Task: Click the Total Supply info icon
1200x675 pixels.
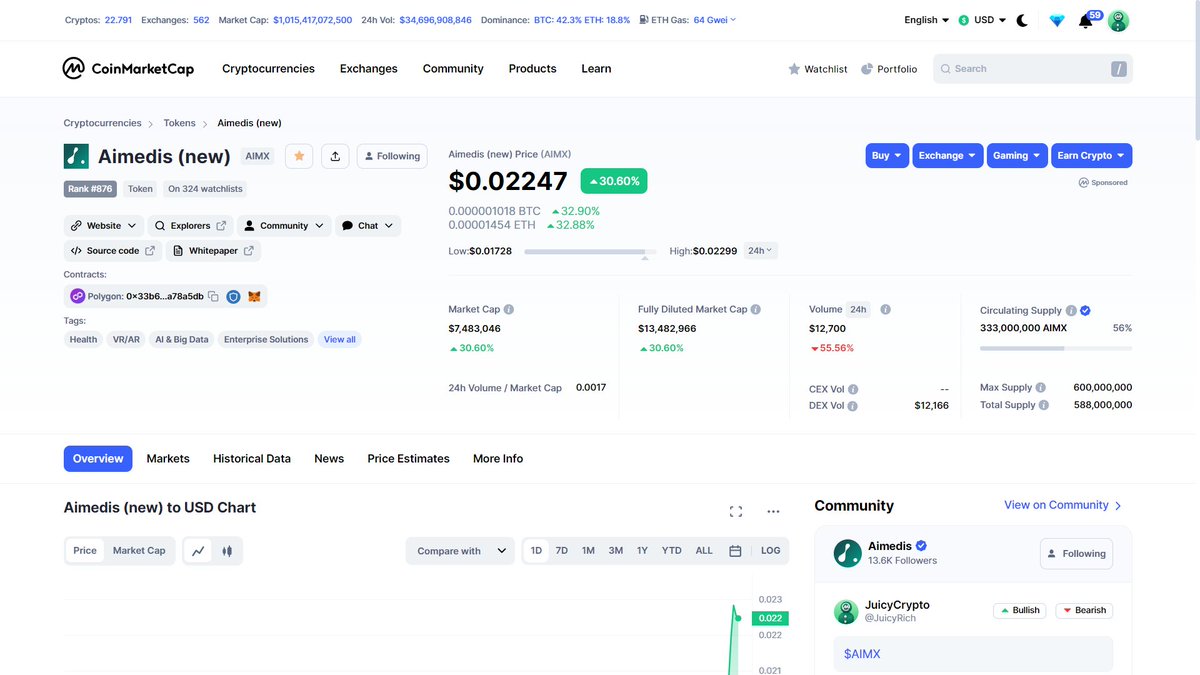Action: [1044, 405]
